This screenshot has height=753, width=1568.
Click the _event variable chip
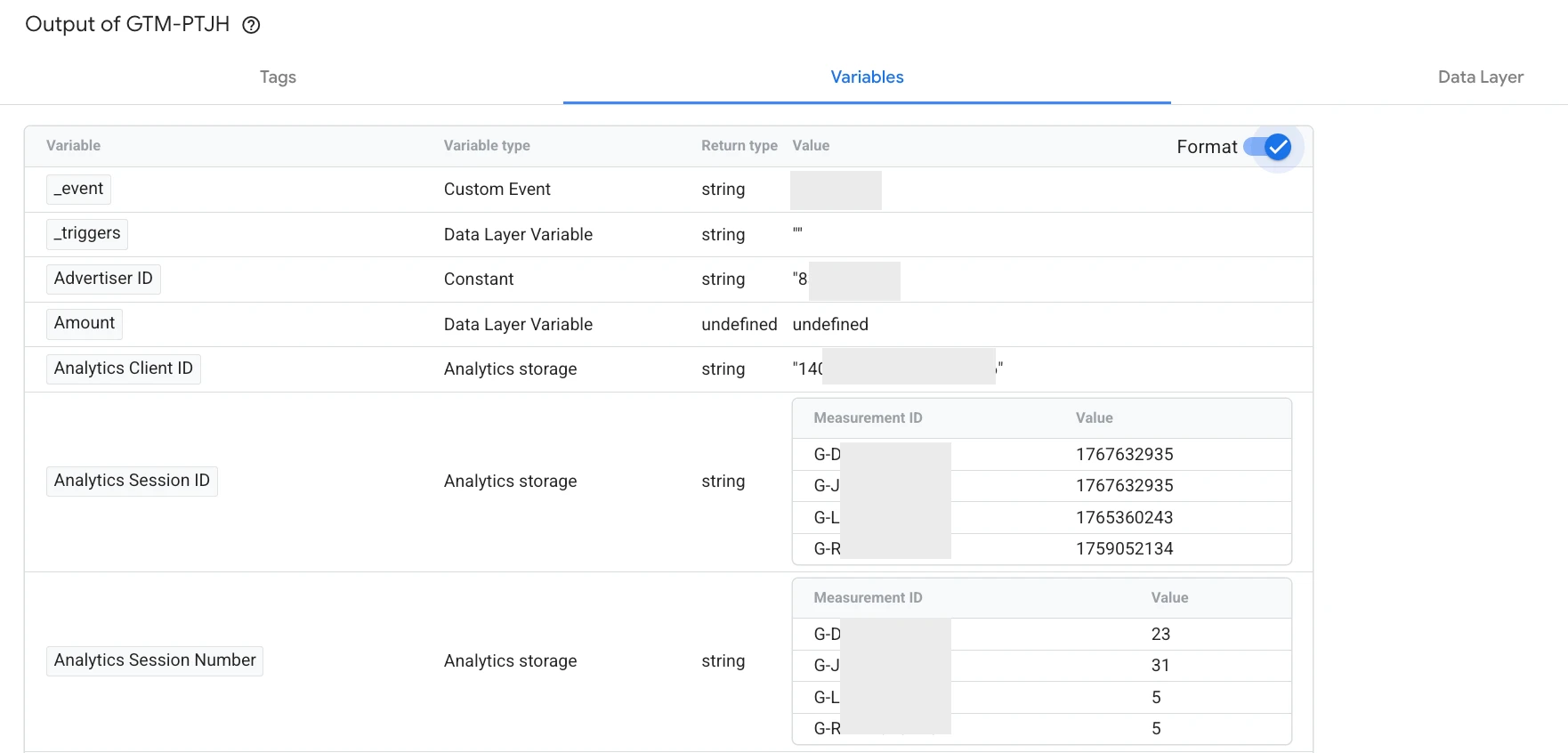[79, 189]
